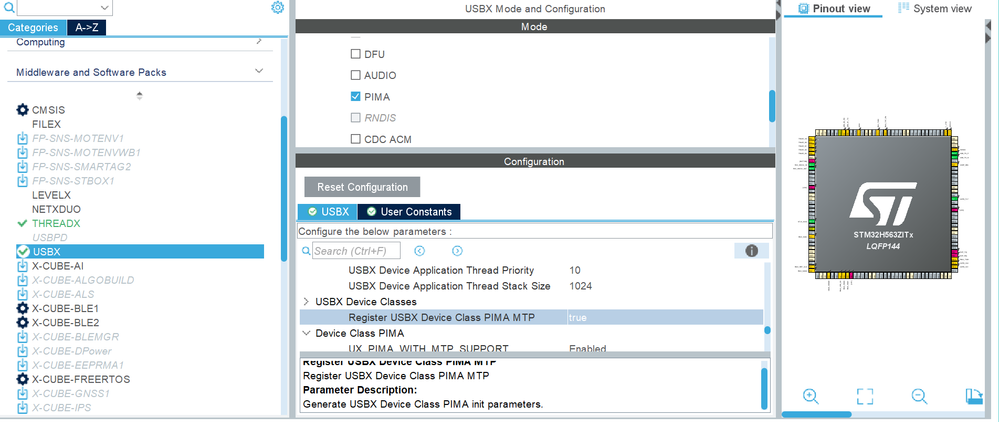Go to the next parameter search result
The width and height of the screenshot is (999, 422).
click(457, 251)
